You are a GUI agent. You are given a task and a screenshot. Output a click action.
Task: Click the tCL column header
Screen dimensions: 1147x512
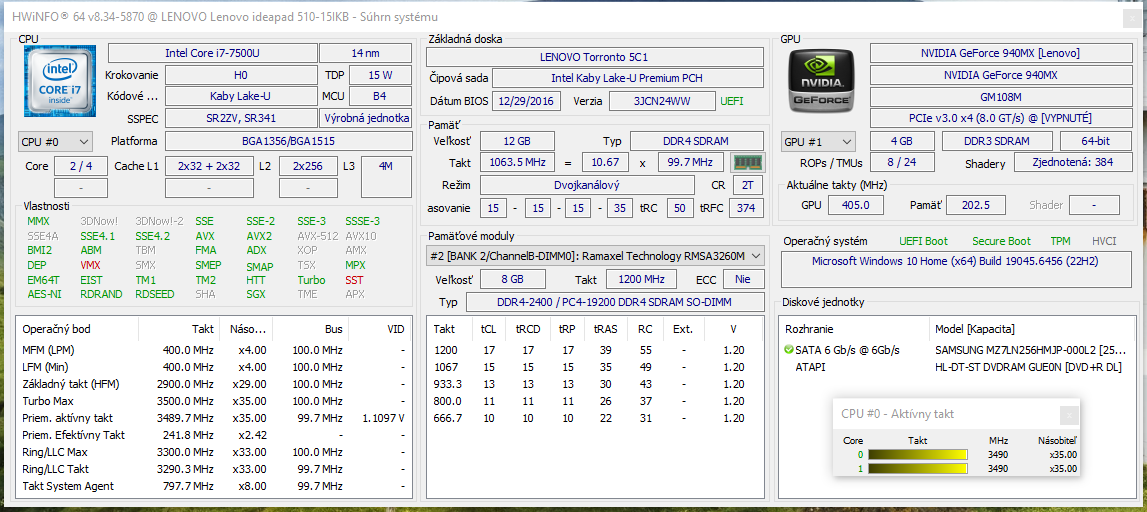[x=488, y=329]
